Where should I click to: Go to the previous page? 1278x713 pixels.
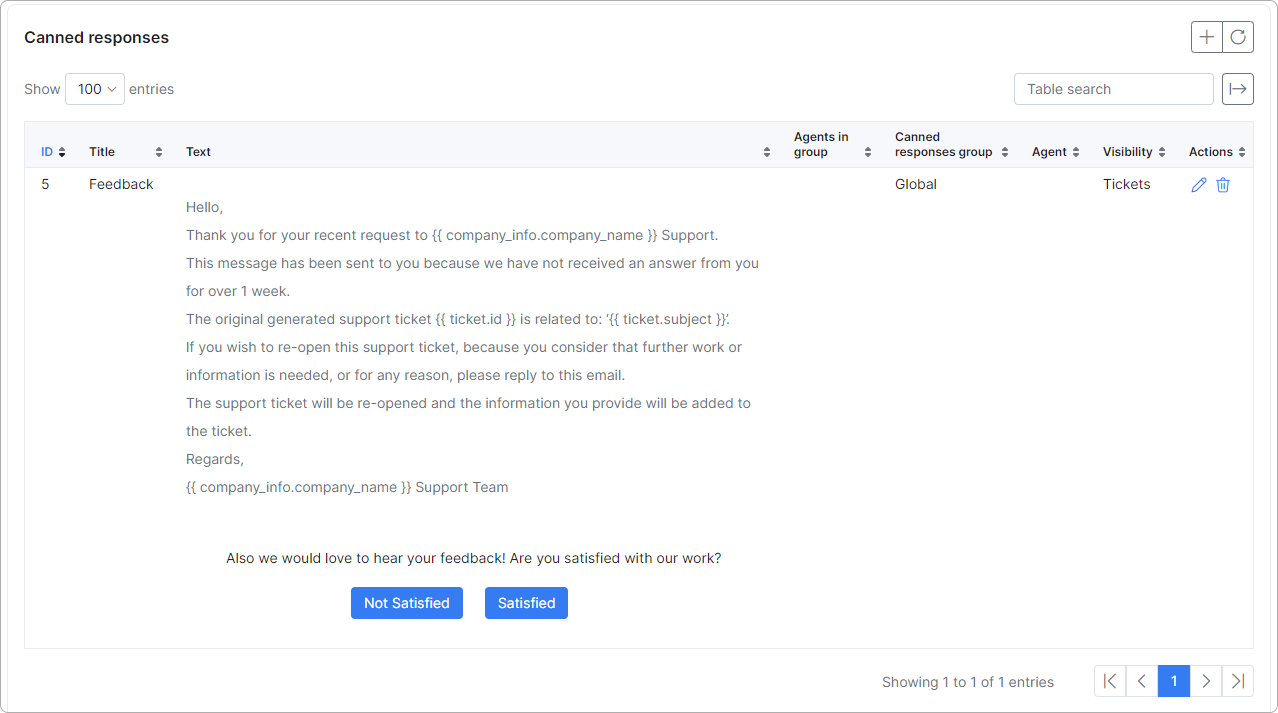(1142, 681)
